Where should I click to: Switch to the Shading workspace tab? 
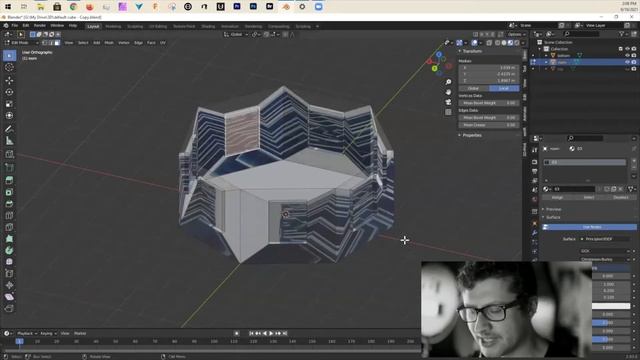point(208,26)
